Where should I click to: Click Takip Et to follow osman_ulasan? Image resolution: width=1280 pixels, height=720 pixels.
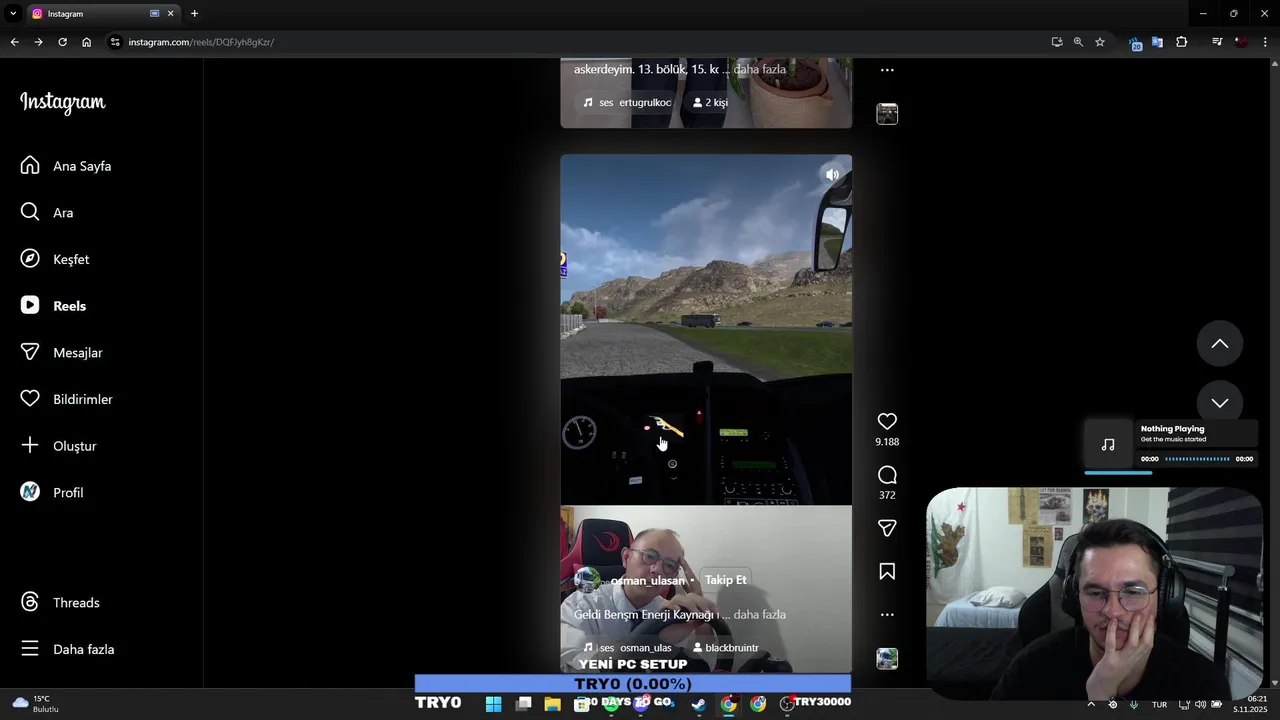(x=726, y=580)
